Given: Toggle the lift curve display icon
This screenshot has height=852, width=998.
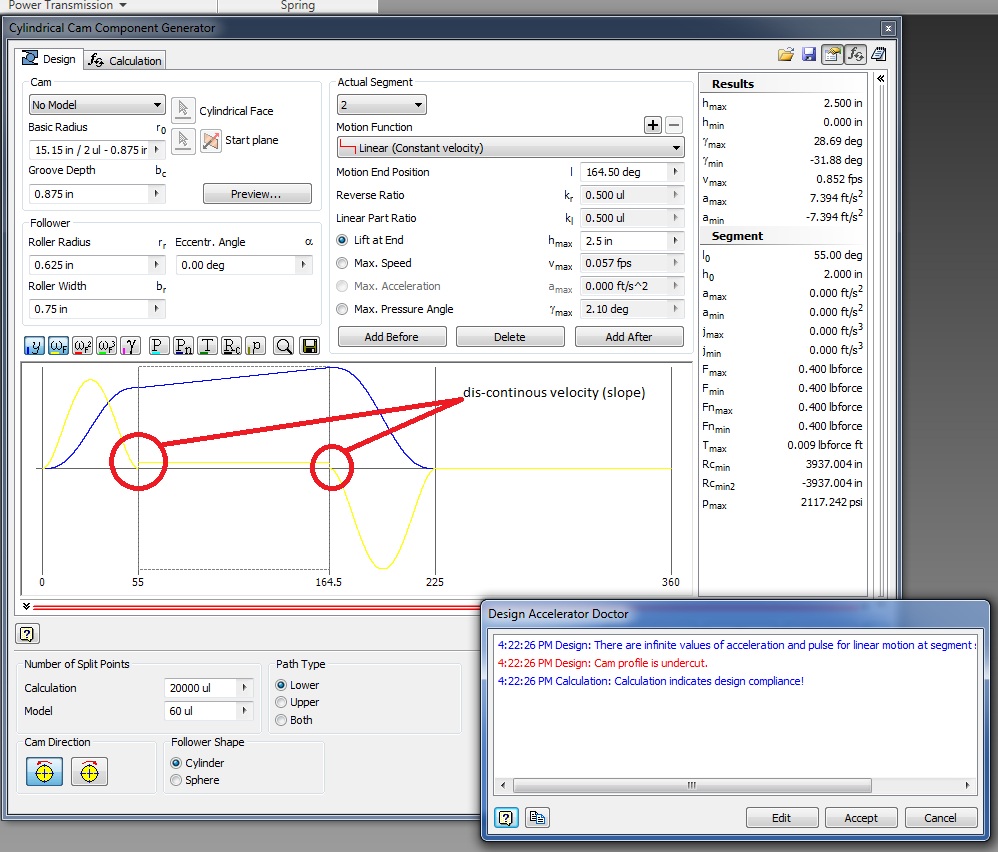Looking at the screenshot, I should (x=36, y=345).
